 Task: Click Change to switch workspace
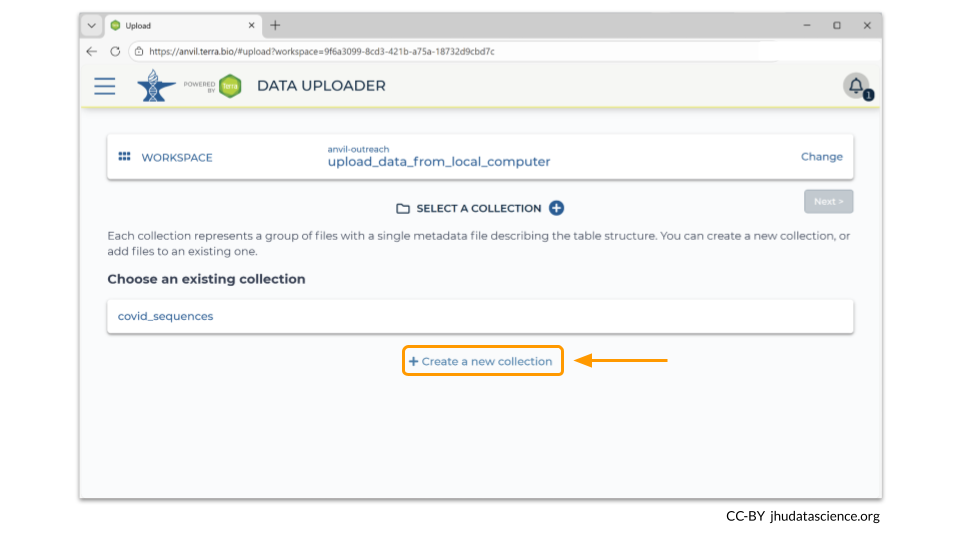pos(822,157)
